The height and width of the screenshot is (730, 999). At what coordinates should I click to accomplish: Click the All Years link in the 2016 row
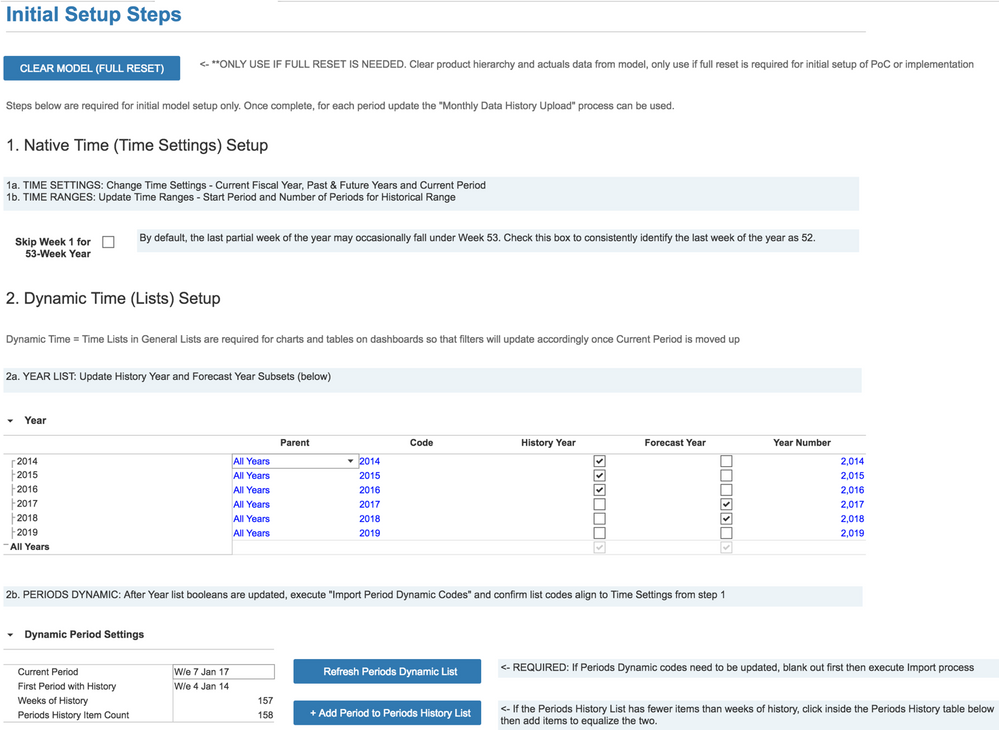(x=251, y=489)
